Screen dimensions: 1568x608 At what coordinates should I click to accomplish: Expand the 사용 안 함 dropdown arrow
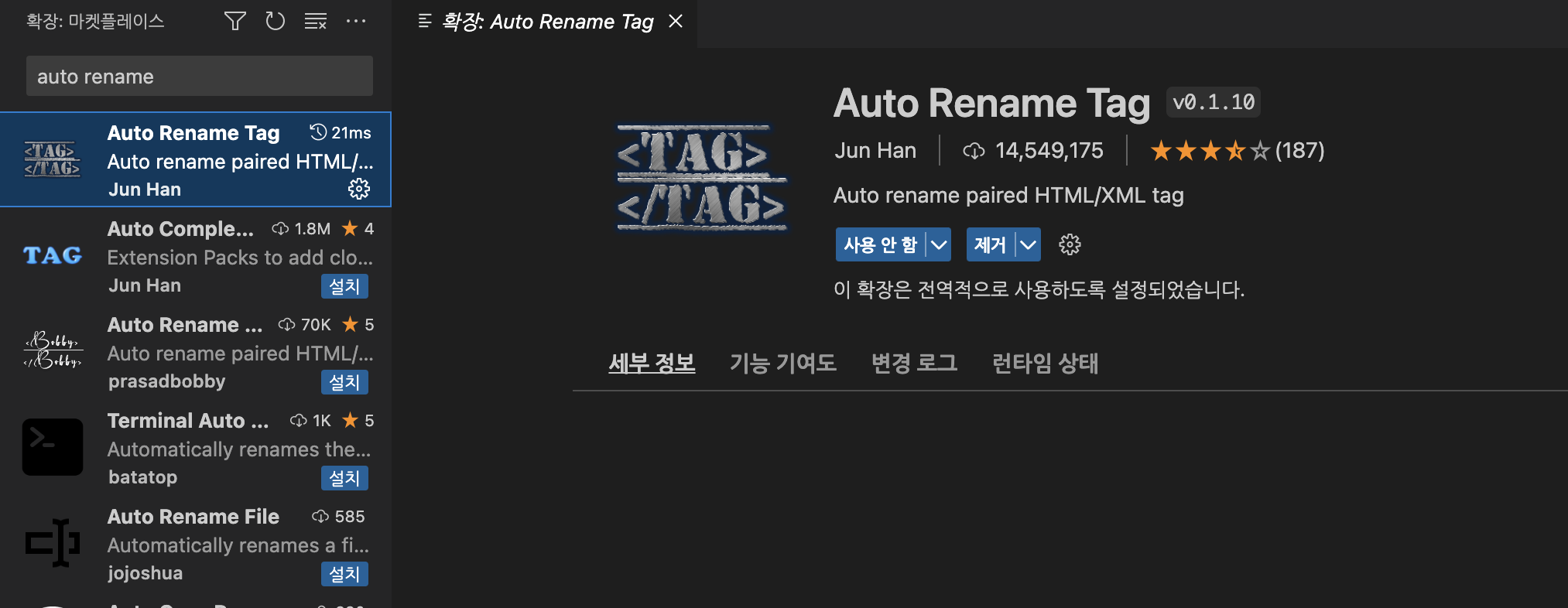click(939, 245)
